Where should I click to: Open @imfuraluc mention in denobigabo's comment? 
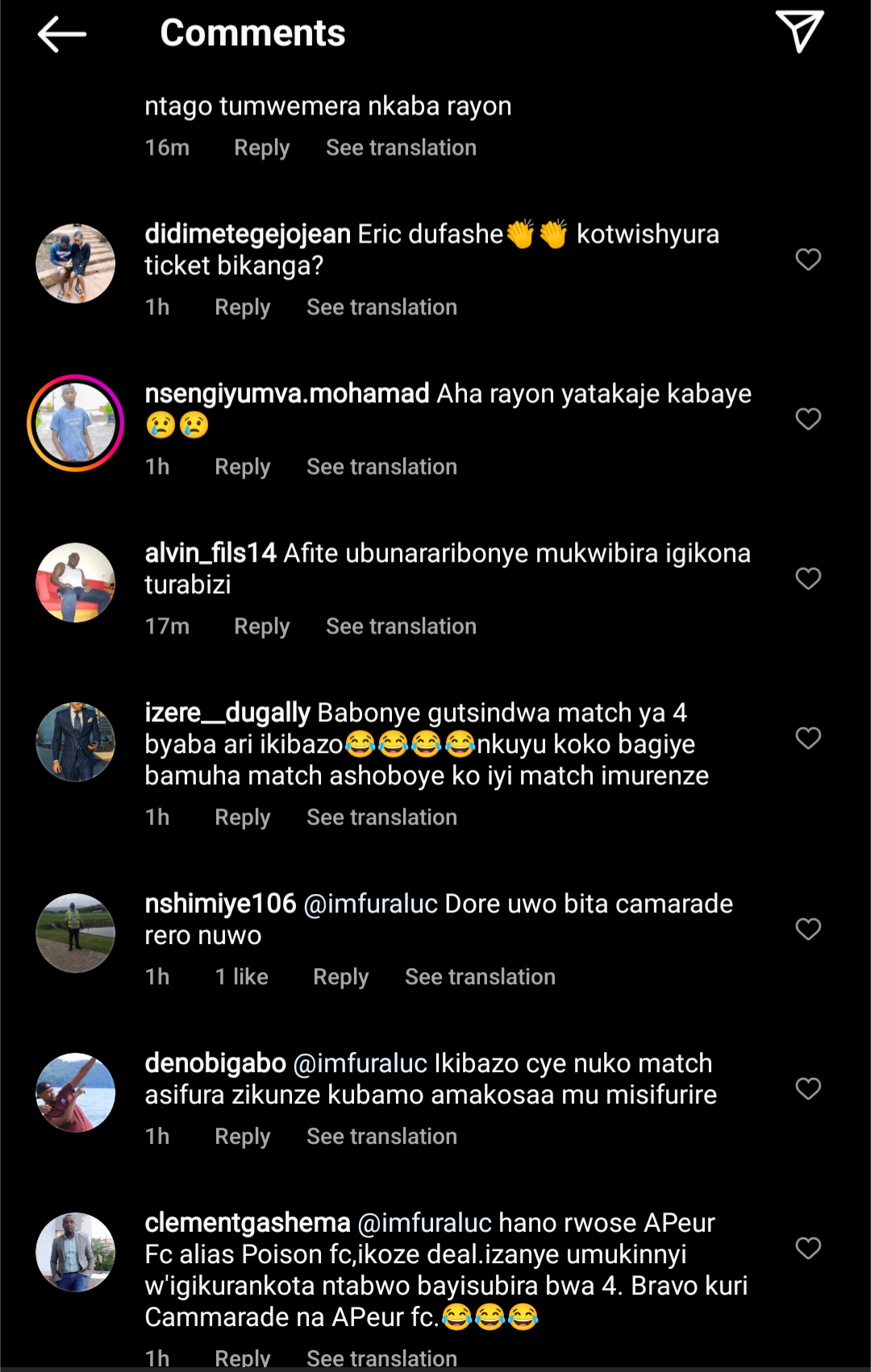[360, 1063]
